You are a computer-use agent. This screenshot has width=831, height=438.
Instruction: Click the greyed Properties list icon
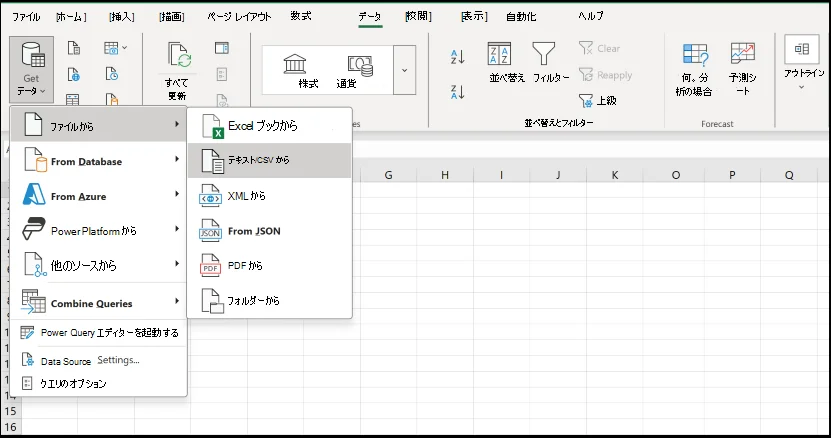pos(222,74)
